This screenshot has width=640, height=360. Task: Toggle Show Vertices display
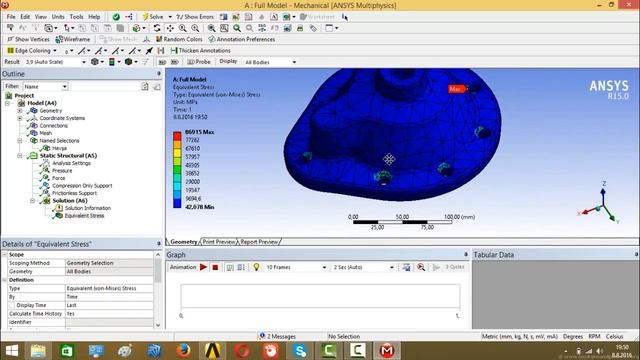click(29, 39)
